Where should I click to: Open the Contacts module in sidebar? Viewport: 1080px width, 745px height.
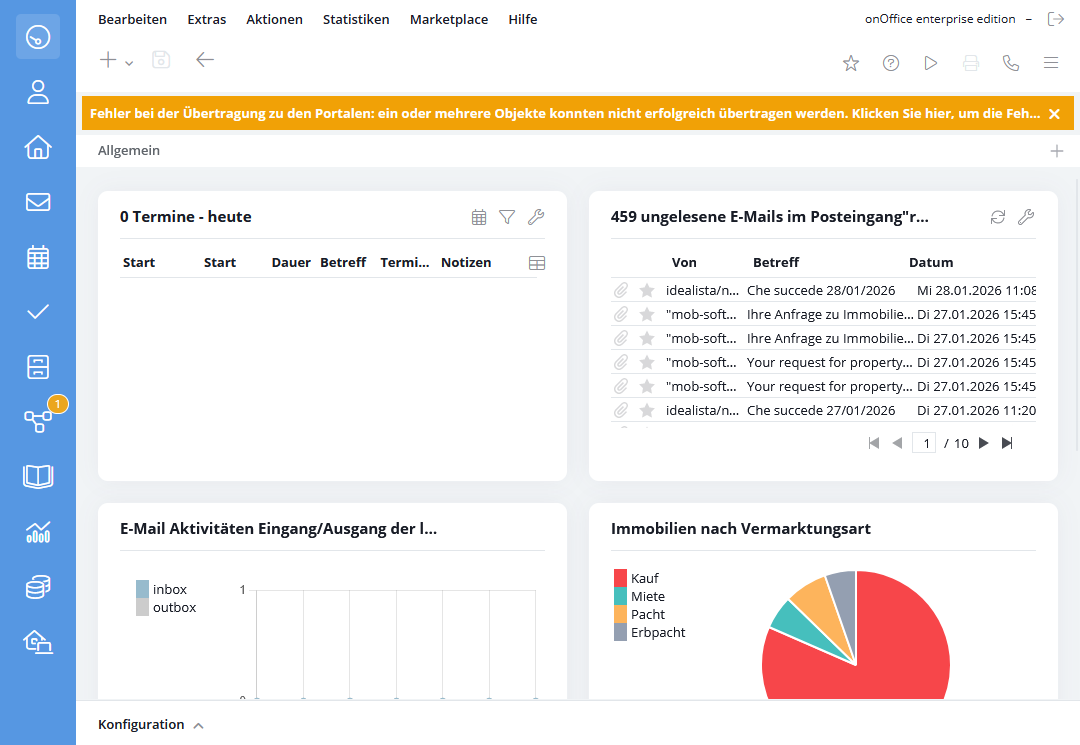pos(38,93)
